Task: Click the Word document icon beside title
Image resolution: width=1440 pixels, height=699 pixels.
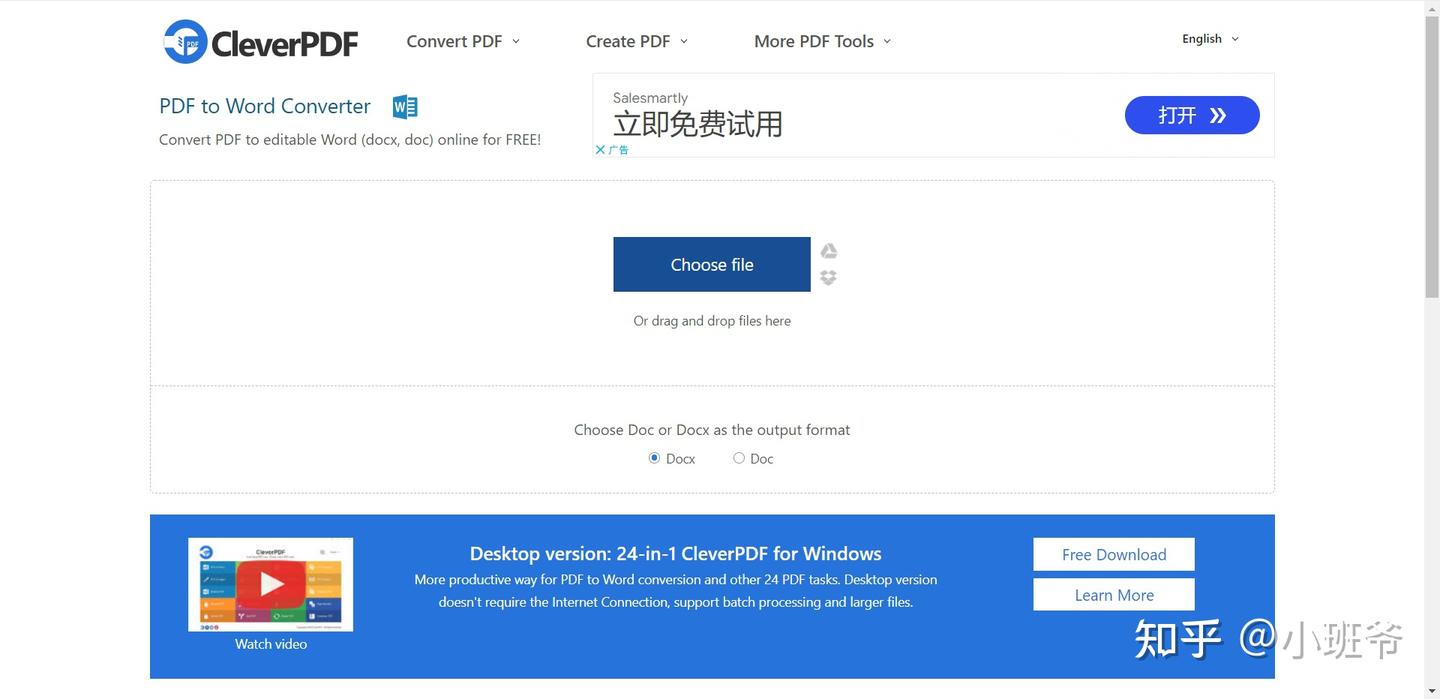Action: click(405, 107)
